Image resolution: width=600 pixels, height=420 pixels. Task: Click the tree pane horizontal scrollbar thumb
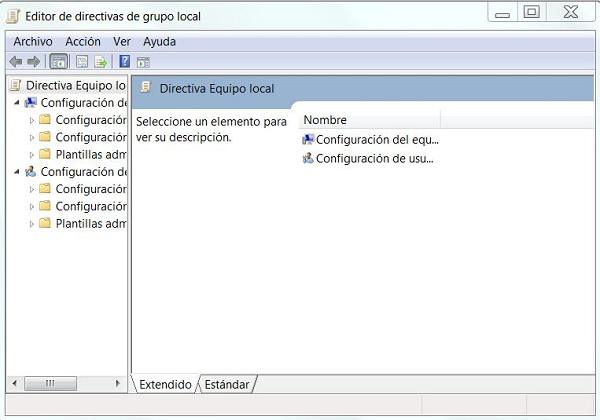point(50,383)
